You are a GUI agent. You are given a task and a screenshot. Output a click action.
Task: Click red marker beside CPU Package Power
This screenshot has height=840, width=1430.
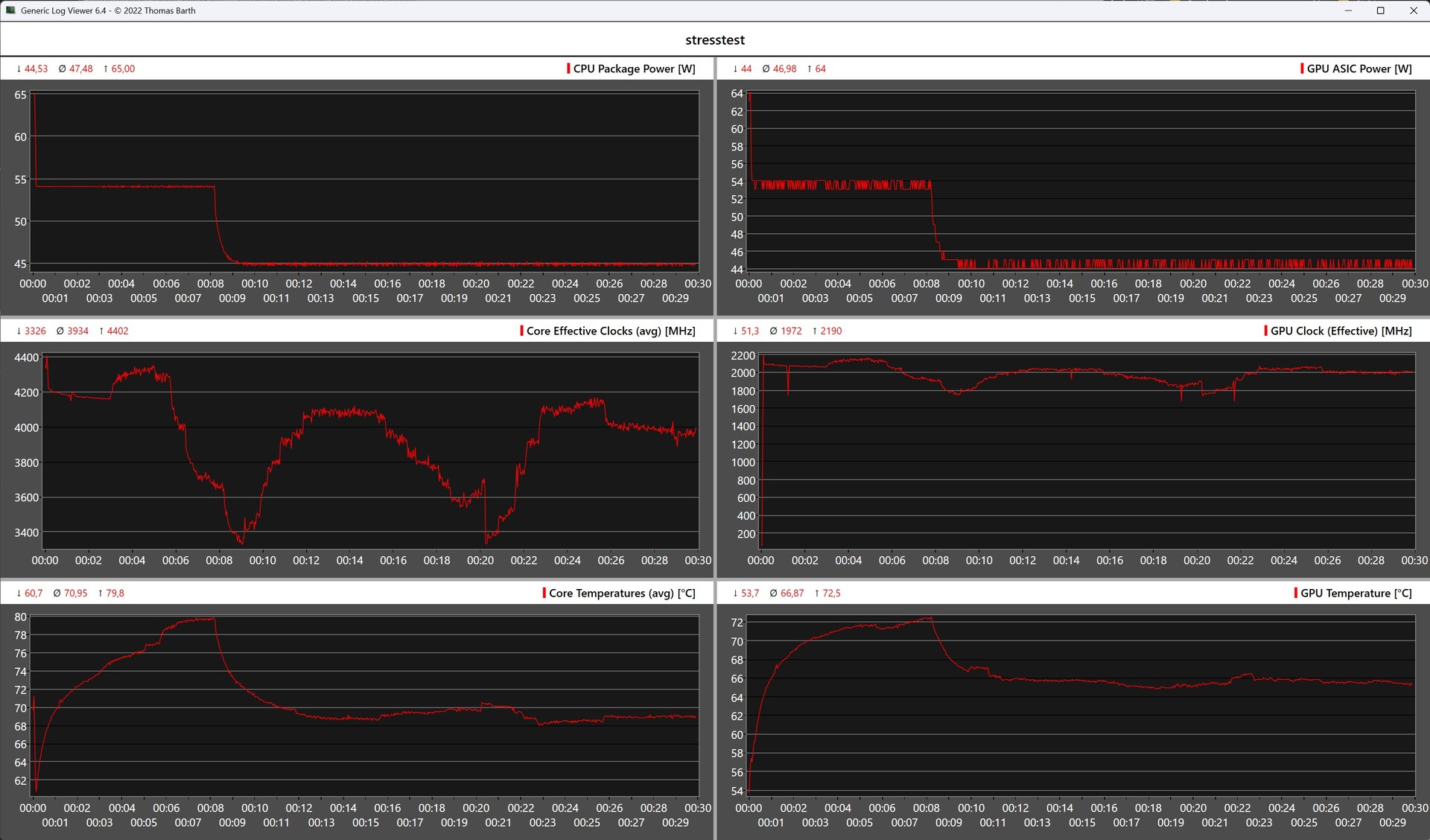click(568, 69)
